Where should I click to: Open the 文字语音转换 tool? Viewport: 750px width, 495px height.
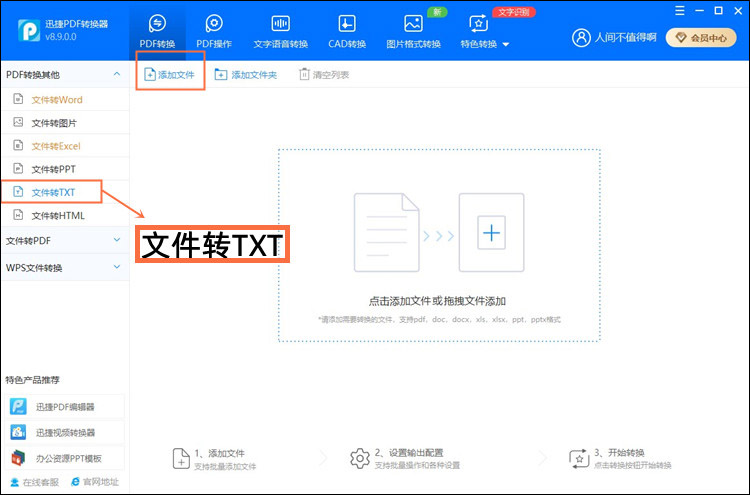(x=281, y=31)
